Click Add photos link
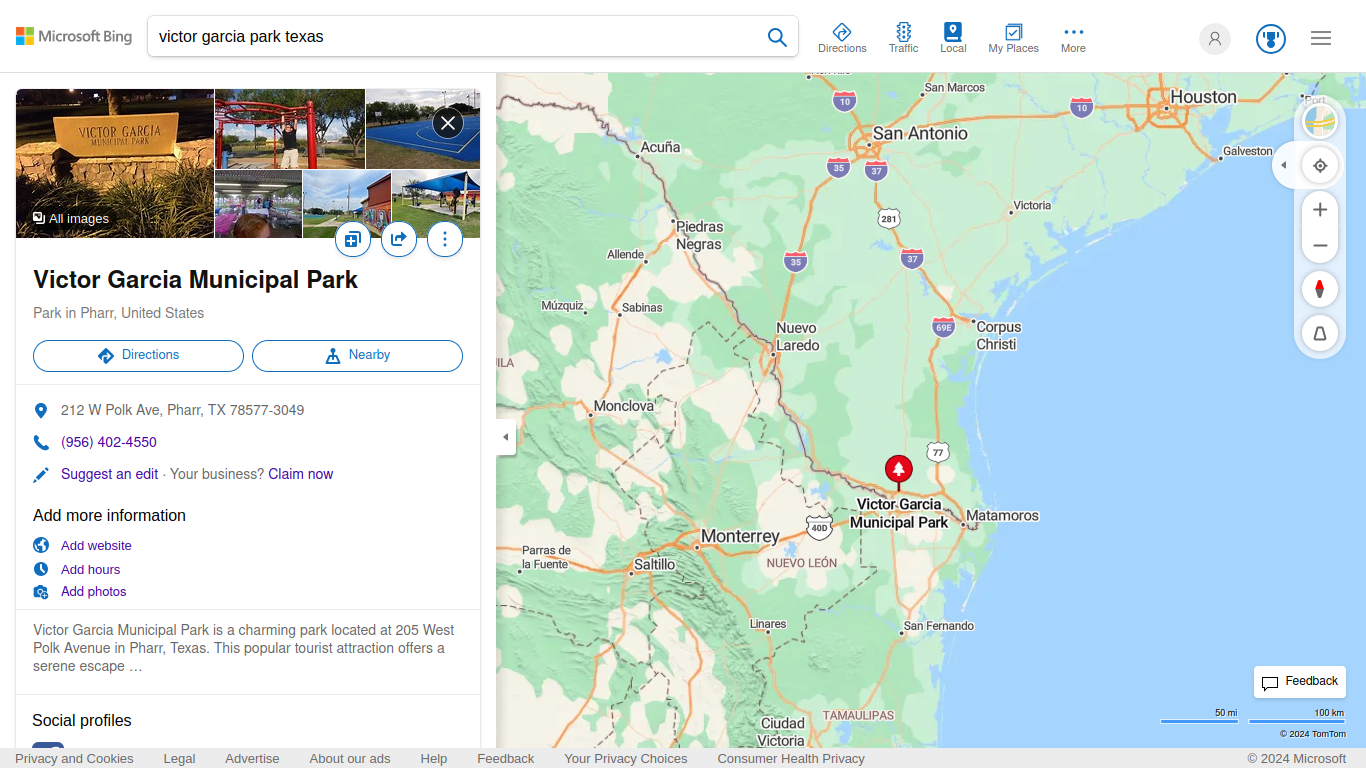The width and height of the screenshot is (1366, 768). [x=94, y=592]
